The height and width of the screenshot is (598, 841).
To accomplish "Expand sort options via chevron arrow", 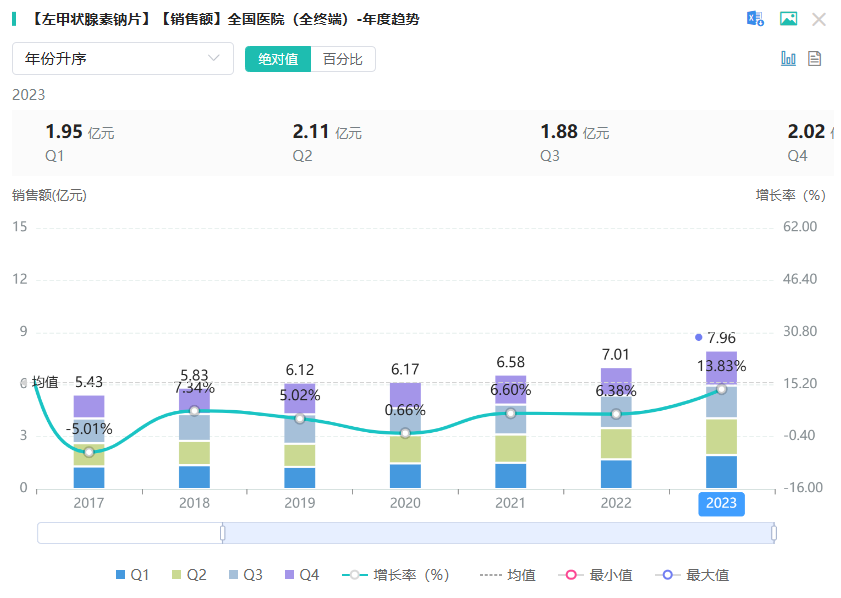I will pos(213,58).
